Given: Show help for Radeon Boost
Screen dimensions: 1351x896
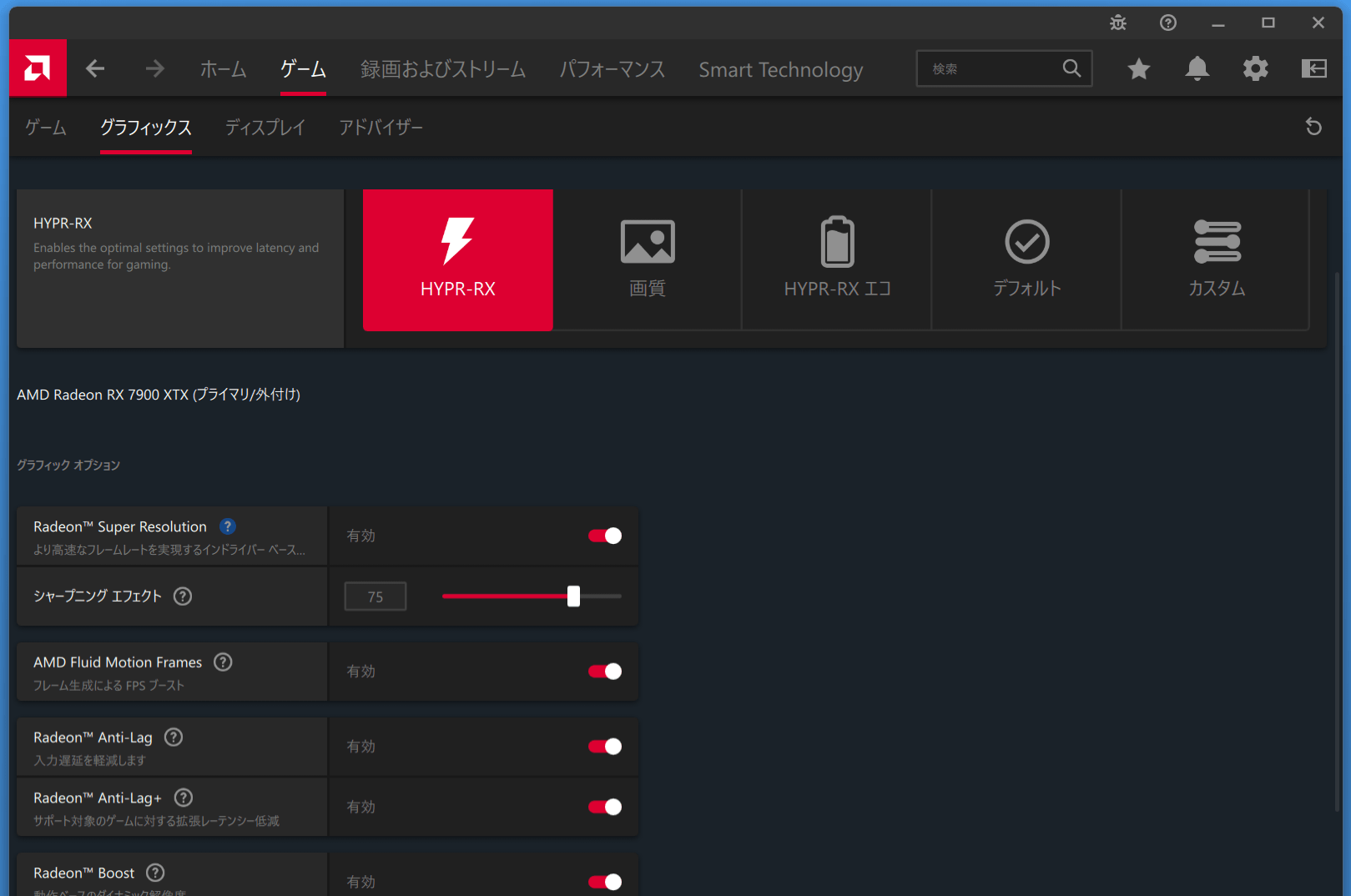Looking at the screenshot, I should click(155, 873).
